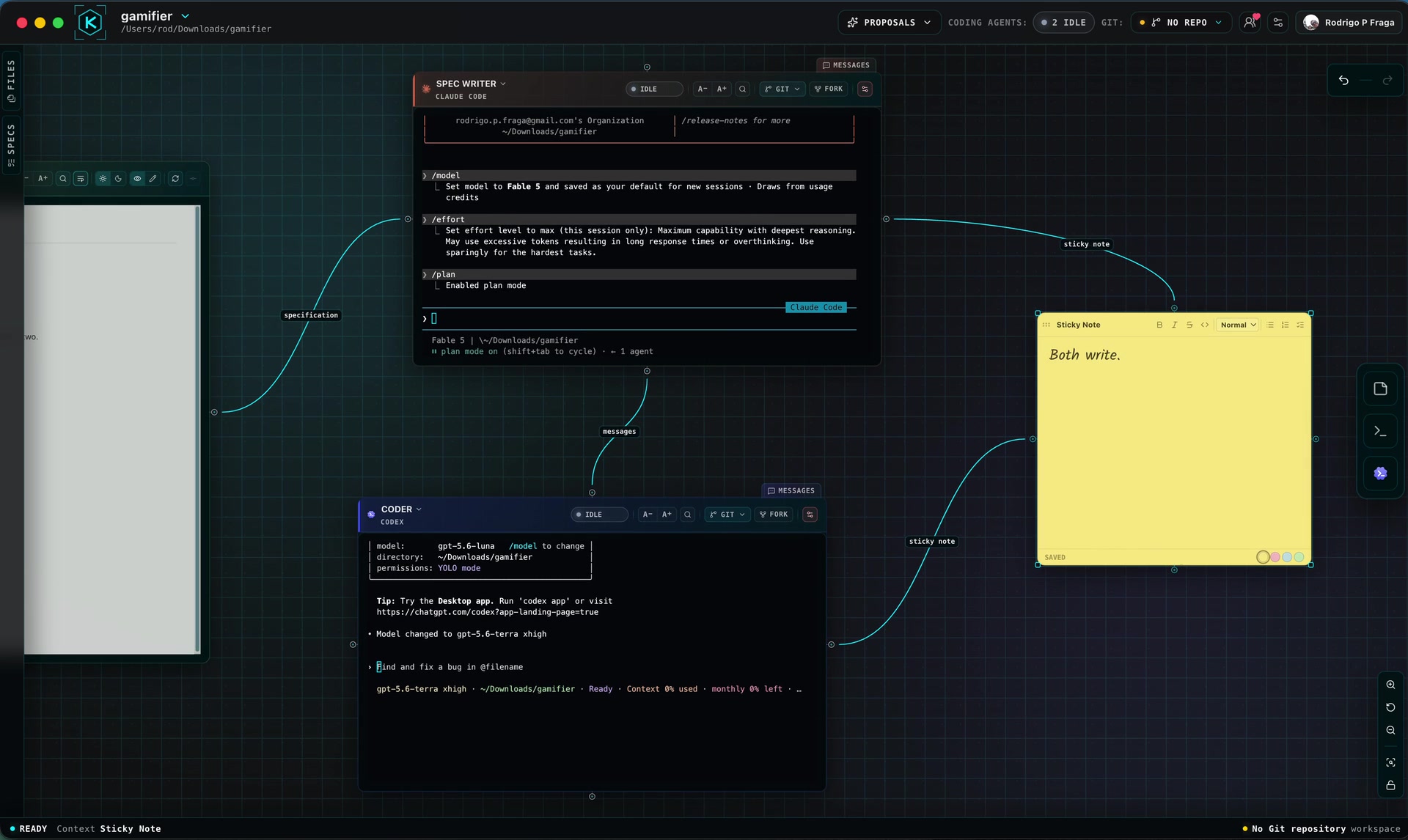Enable preview mode with the eye icon
Viewport: 1408px width, 840px height.
[x=137, y=178]
